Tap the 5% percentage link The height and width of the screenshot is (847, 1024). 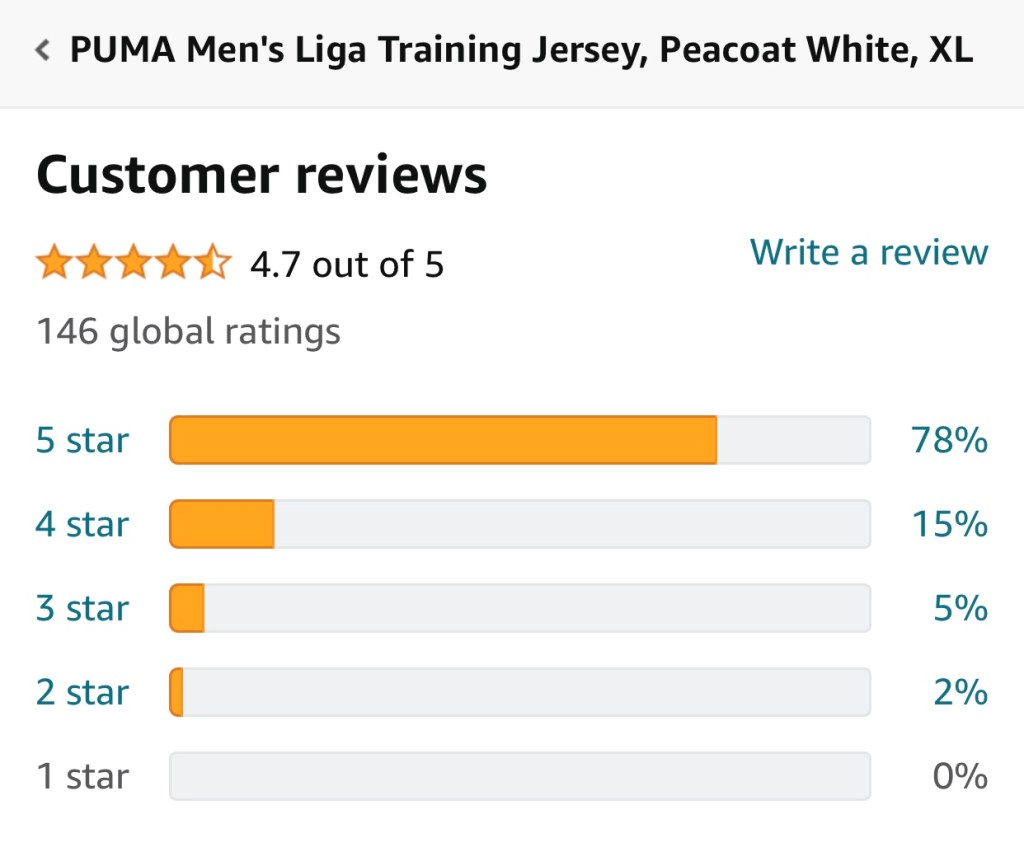click(x=960, y=608)
